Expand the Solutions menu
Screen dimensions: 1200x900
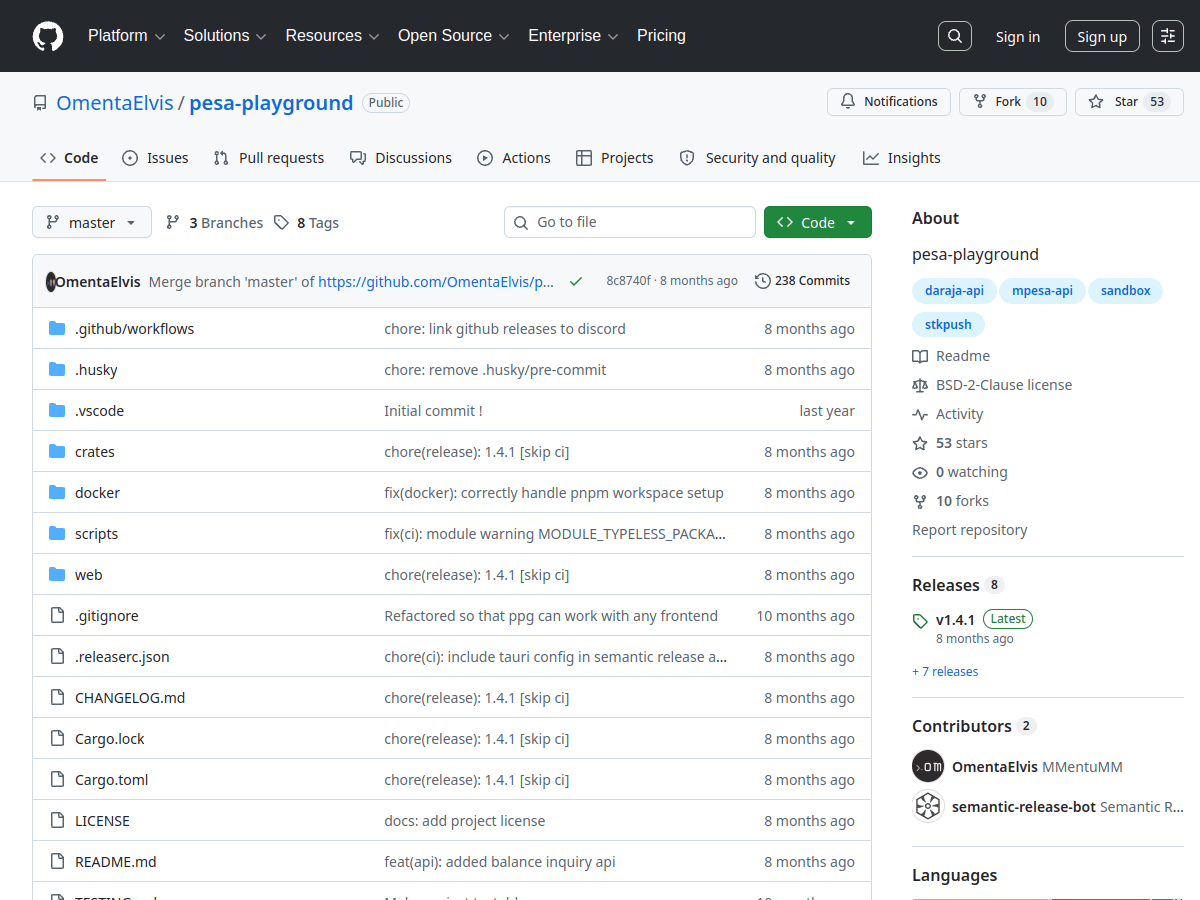(x=225, y=36)
